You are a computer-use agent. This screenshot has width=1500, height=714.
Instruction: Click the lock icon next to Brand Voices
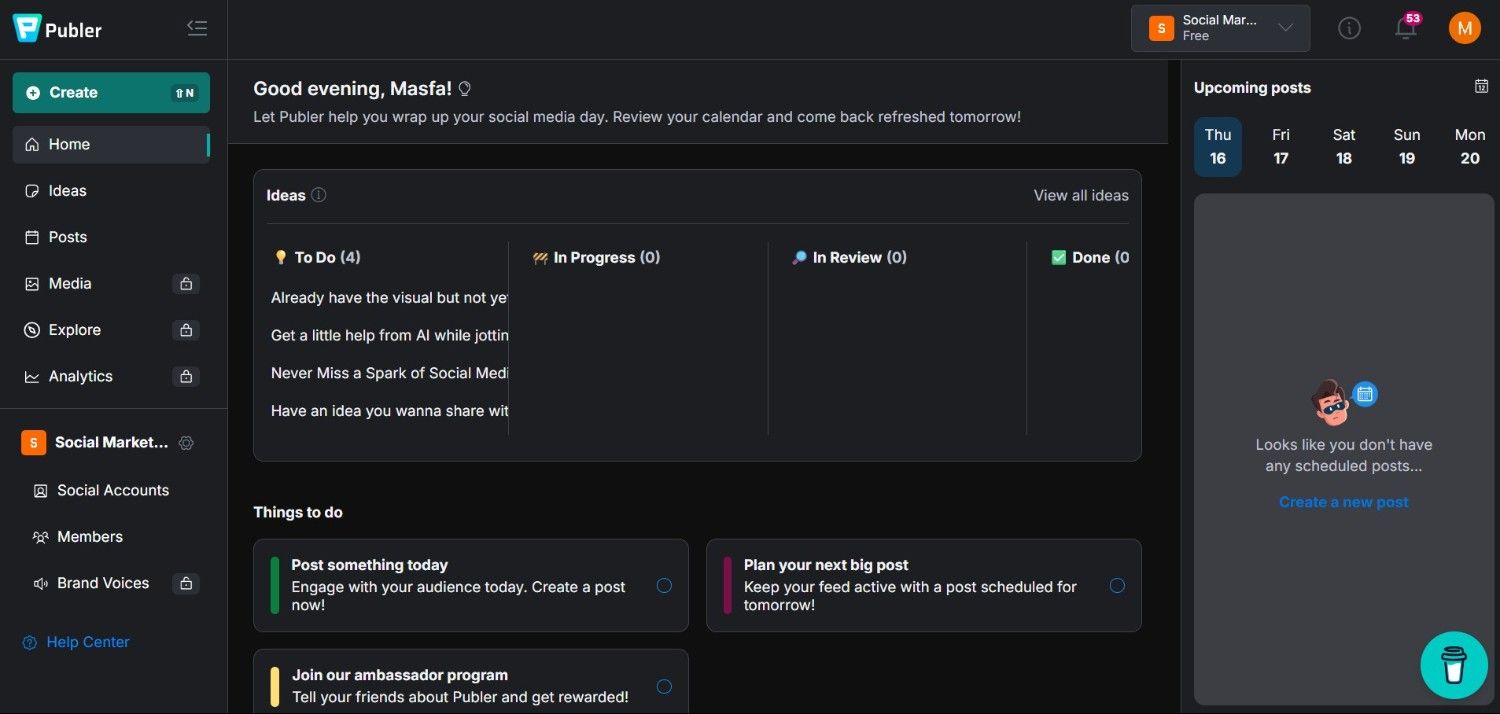185,583
